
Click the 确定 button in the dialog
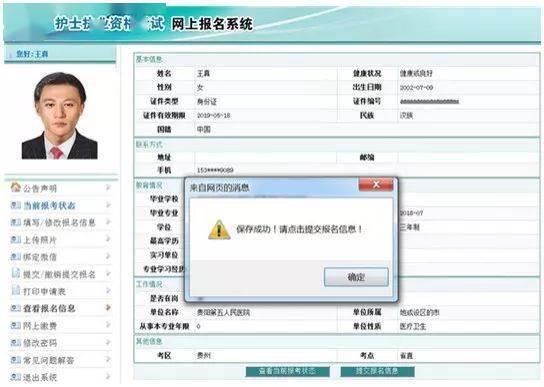point(356,277)
